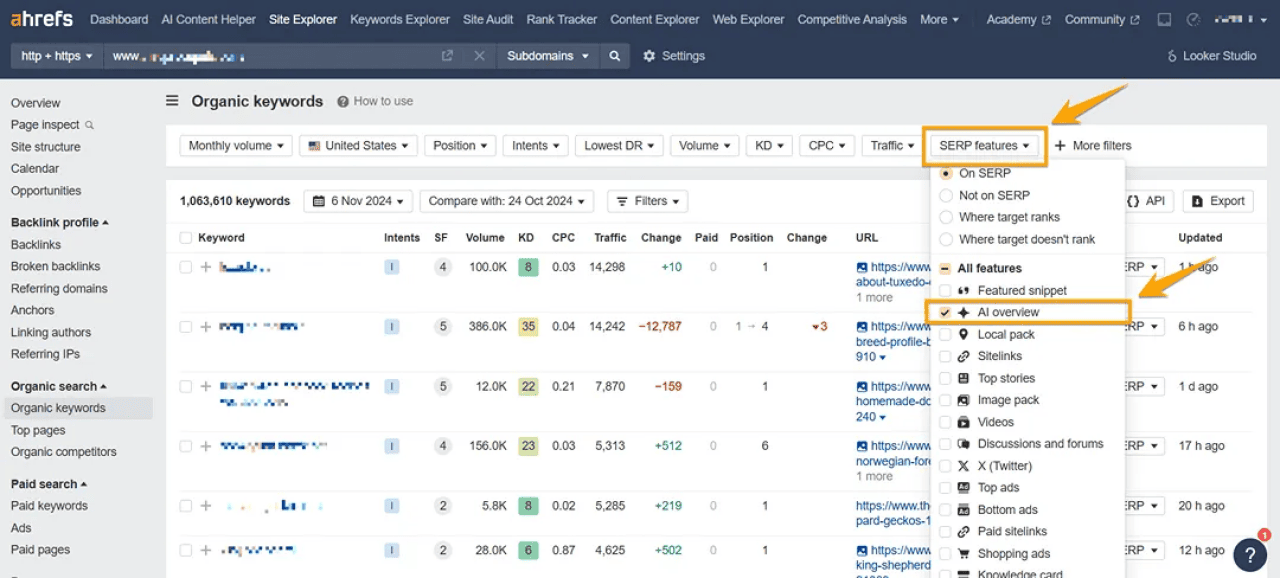Viewport: 1280px width, 578px height.
Task: Click the ahrefs logo
Action: tap(40, 18)
